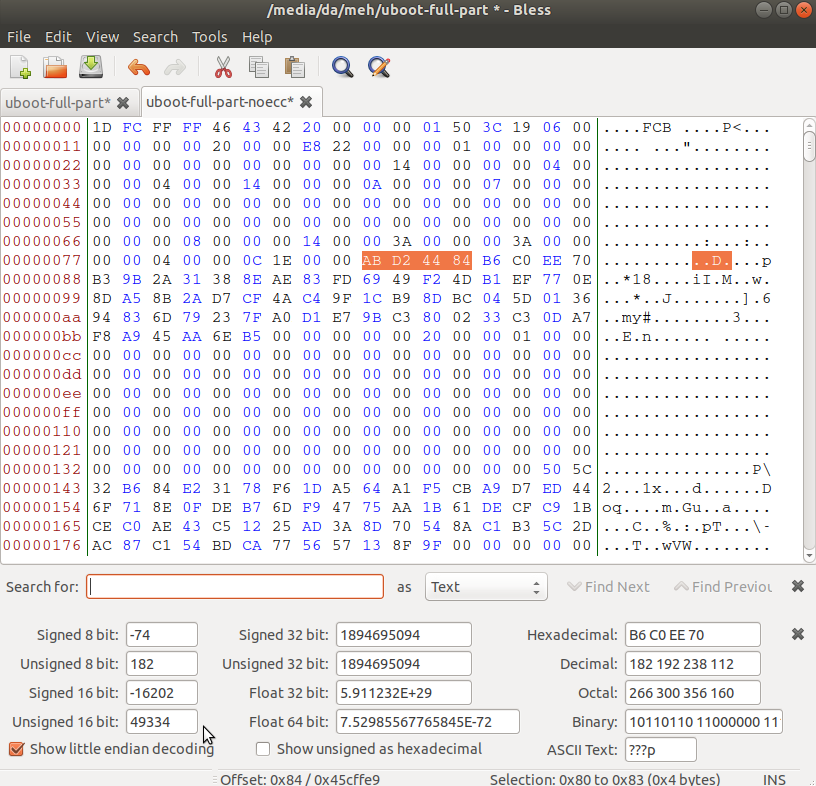Open the Search menu
Screen dimensions: 816x786
tap(155, 37)
